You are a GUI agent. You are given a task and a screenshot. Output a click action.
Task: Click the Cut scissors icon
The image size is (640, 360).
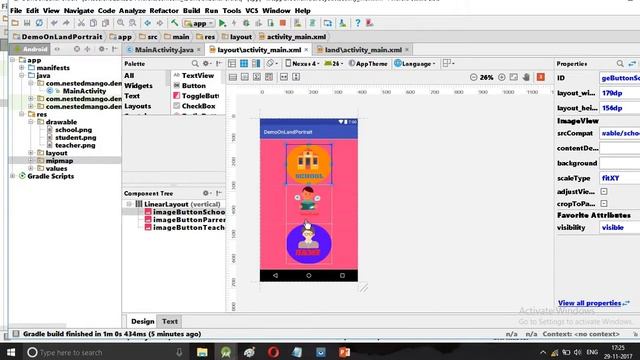(x=81, y=23)
